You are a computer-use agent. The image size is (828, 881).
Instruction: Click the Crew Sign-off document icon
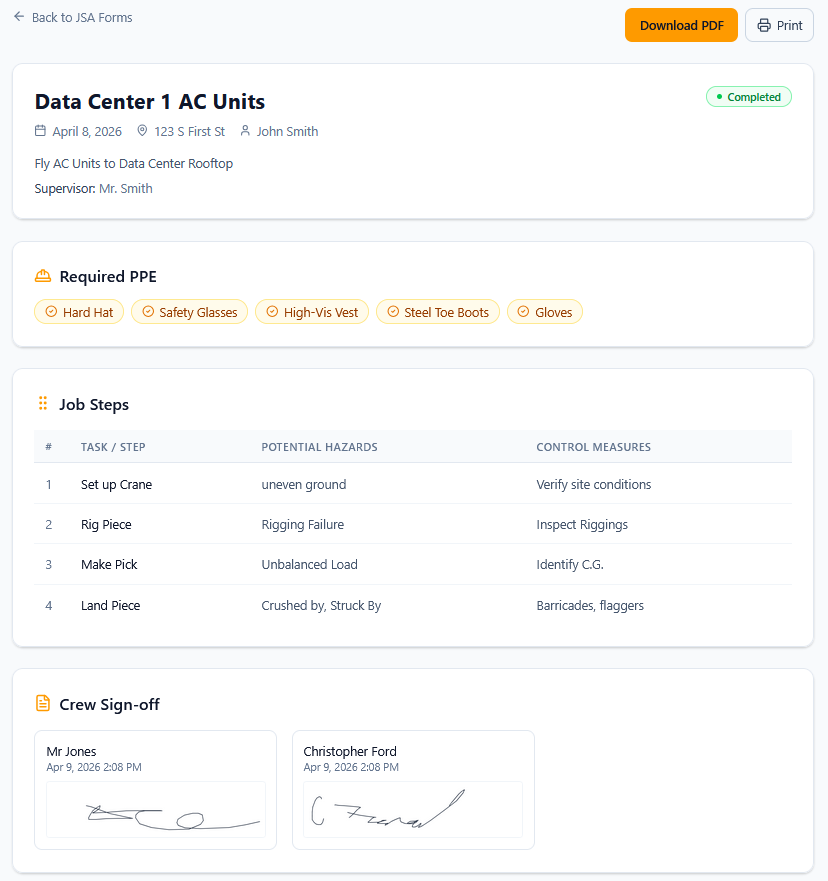pyautogui.click(x=42, y=704)
